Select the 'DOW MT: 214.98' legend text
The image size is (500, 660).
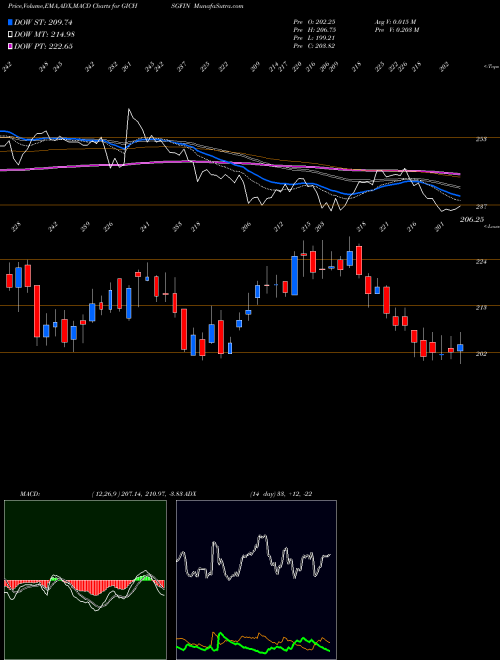tap(44, 34)
